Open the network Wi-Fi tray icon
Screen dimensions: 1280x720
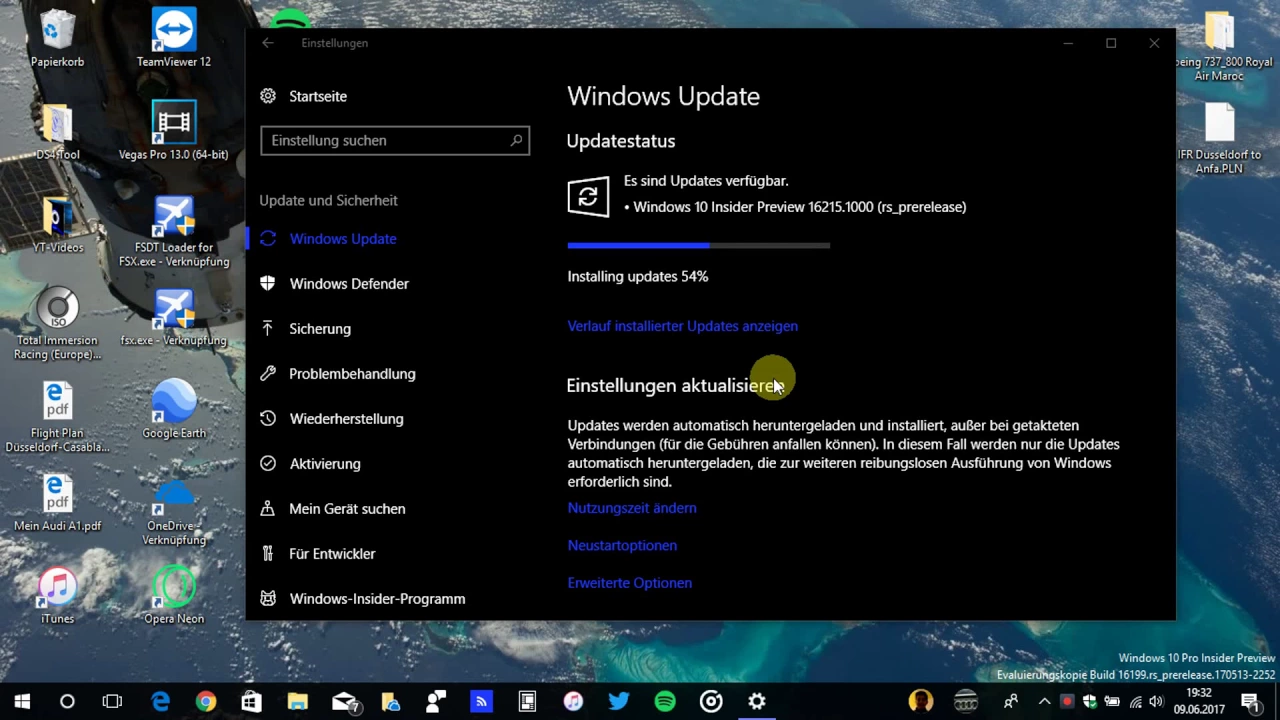(1134, 701)
